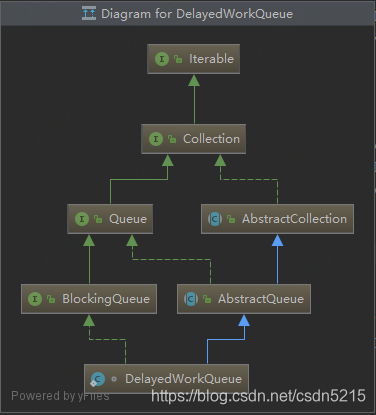Select the DelayedWorkQueue class node
The image size is (376, 415).
166,379
